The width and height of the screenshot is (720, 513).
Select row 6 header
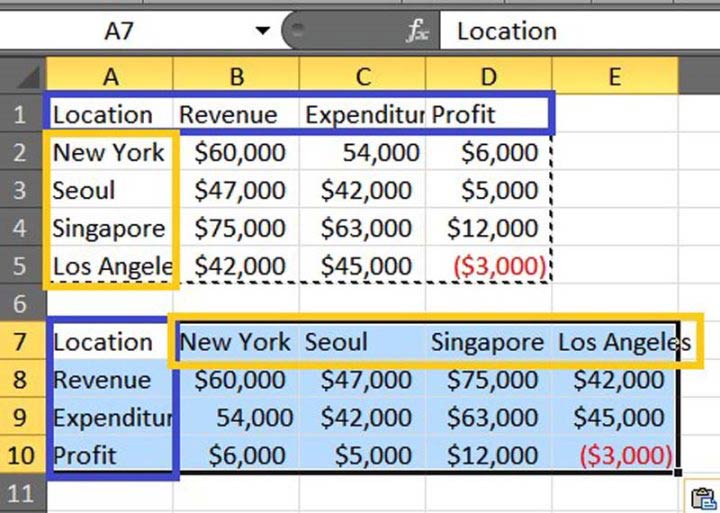[x=23, y=303]
